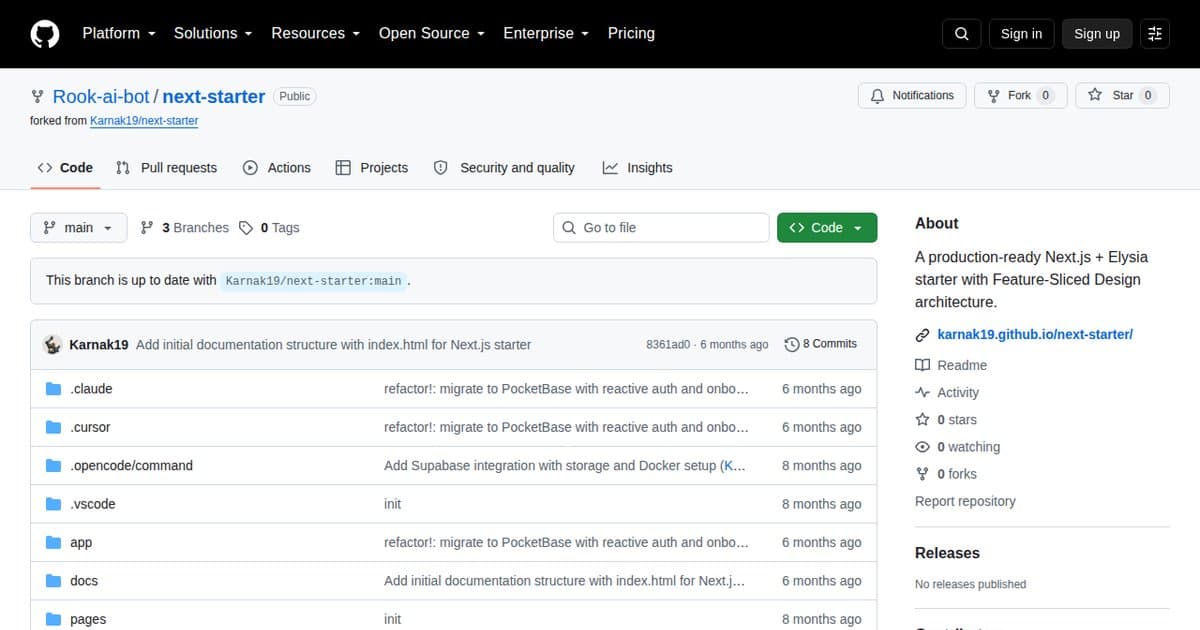Image resolution: width=1200 pixels, height=630 pixels.
Task: Click the Activity pulse icon
Action: [x=922, y=393]
